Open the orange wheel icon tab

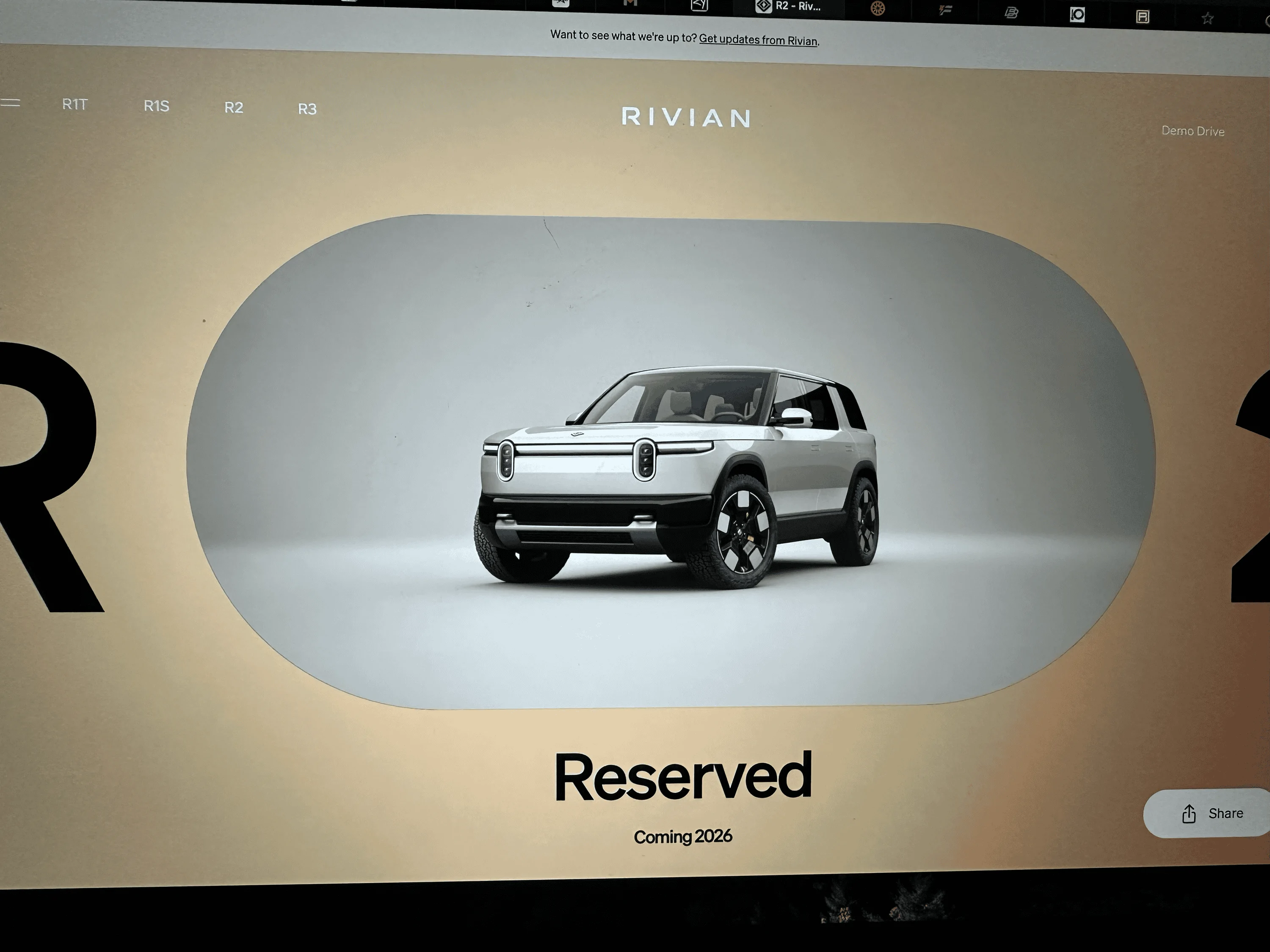(x=877, y=8)
